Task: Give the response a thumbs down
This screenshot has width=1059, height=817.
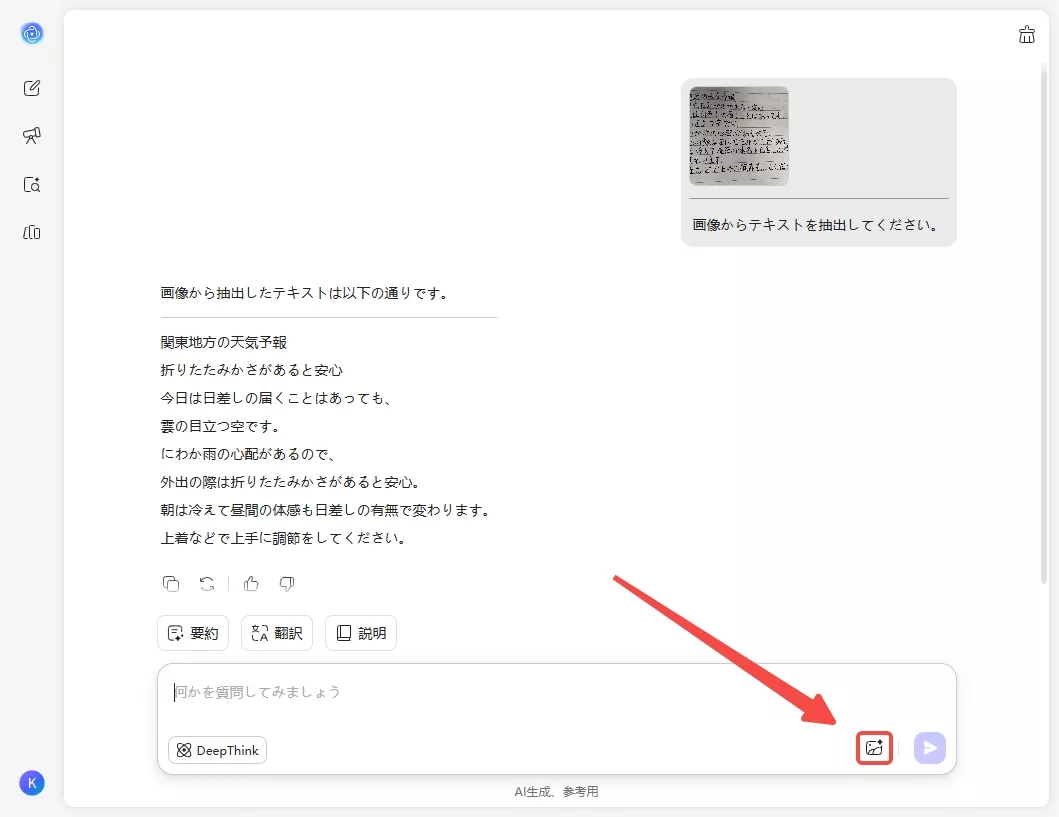Action: (287, 583)
